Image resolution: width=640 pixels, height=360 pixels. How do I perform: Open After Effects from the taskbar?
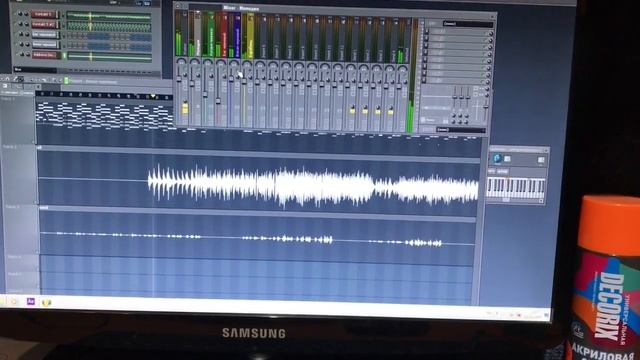point(31,301)
